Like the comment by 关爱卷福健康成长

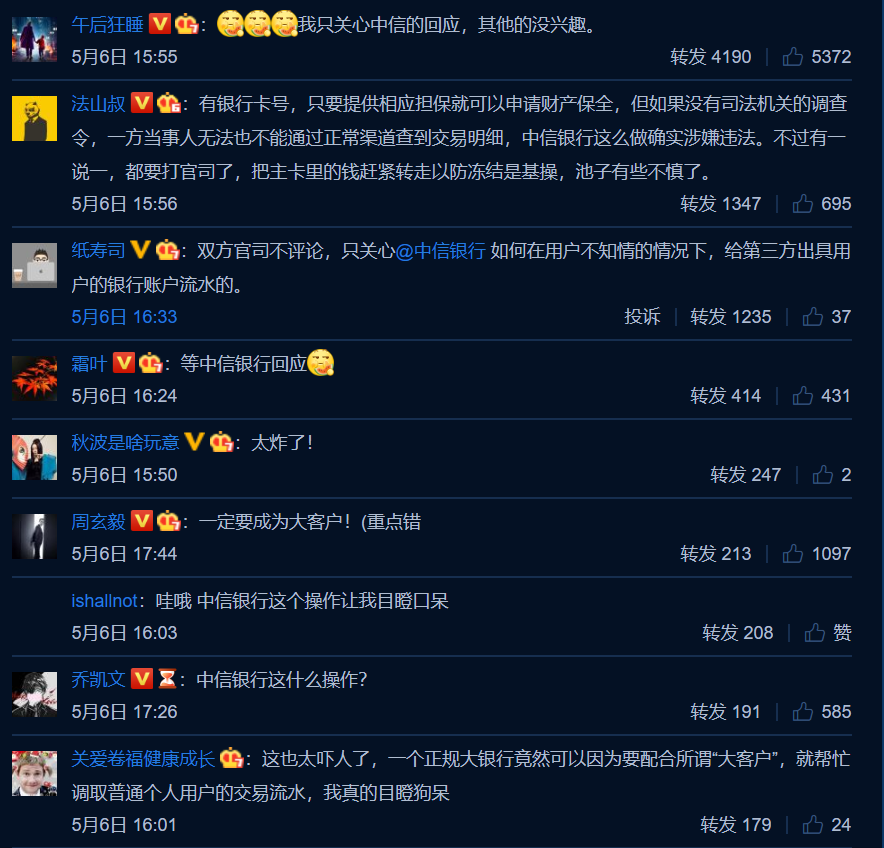(813, 824)
